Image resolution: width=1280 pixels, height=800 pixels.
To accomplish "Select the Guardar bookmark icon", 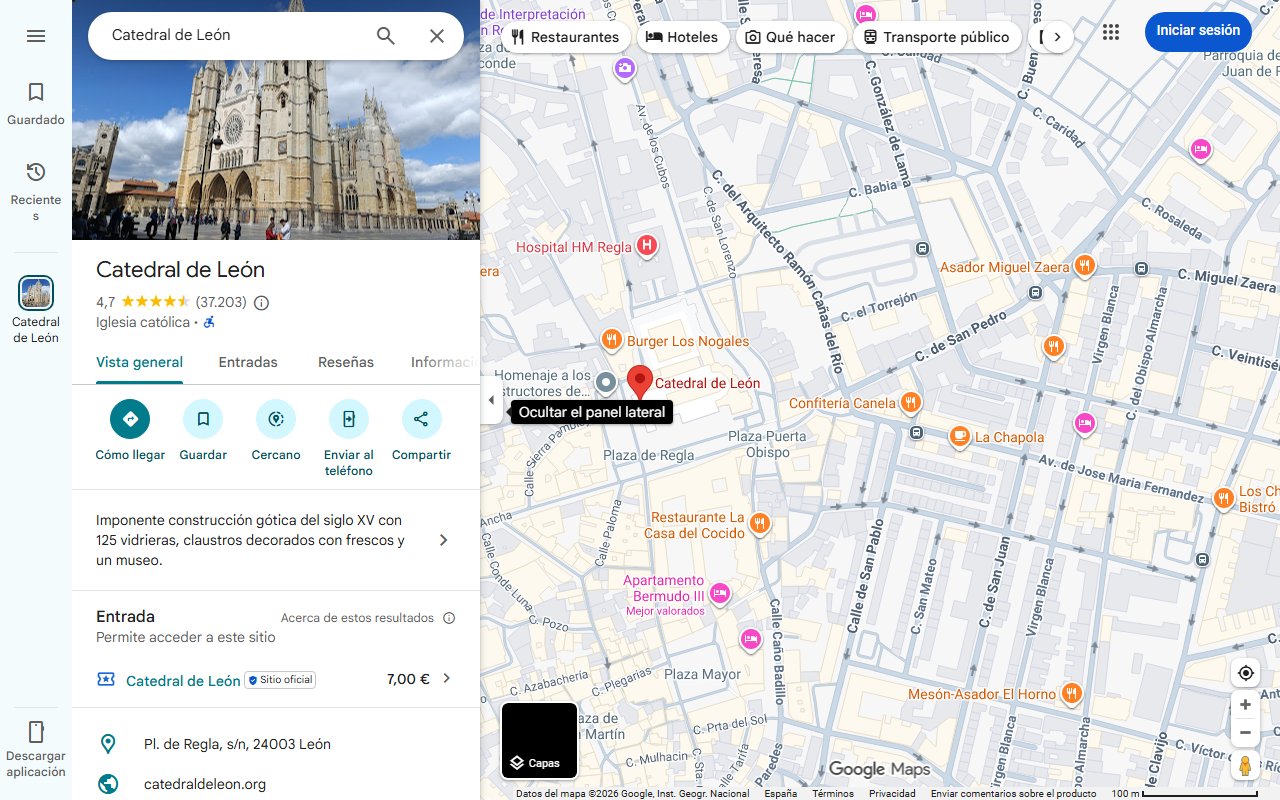I will click(203, 420).
